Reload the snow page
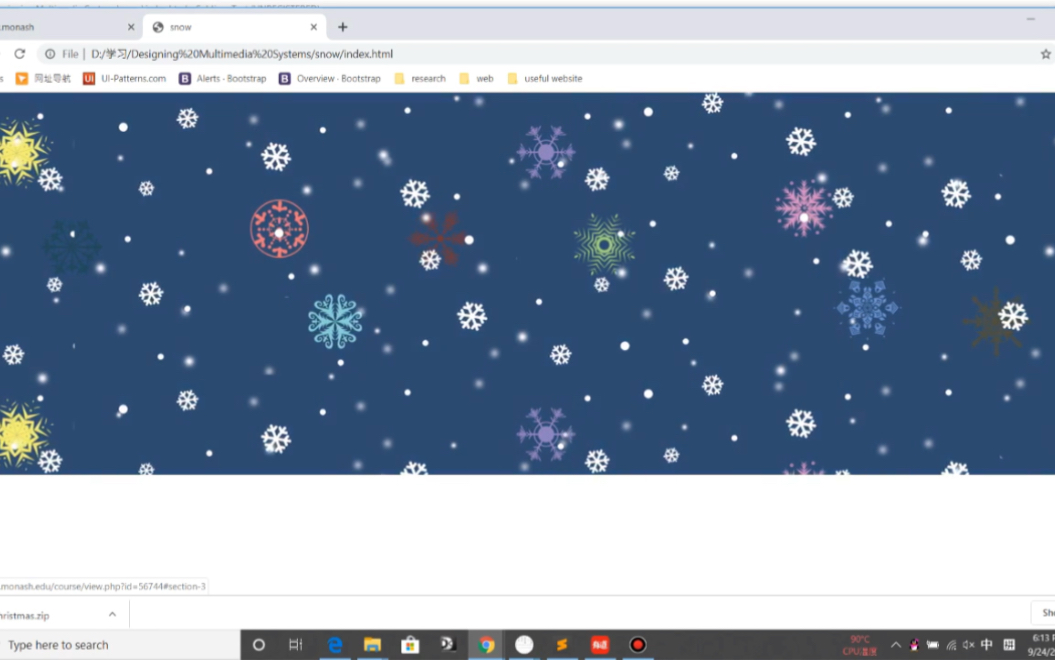Image resolution: width=1055 pixels, height=660 pixels. (20, 54)
